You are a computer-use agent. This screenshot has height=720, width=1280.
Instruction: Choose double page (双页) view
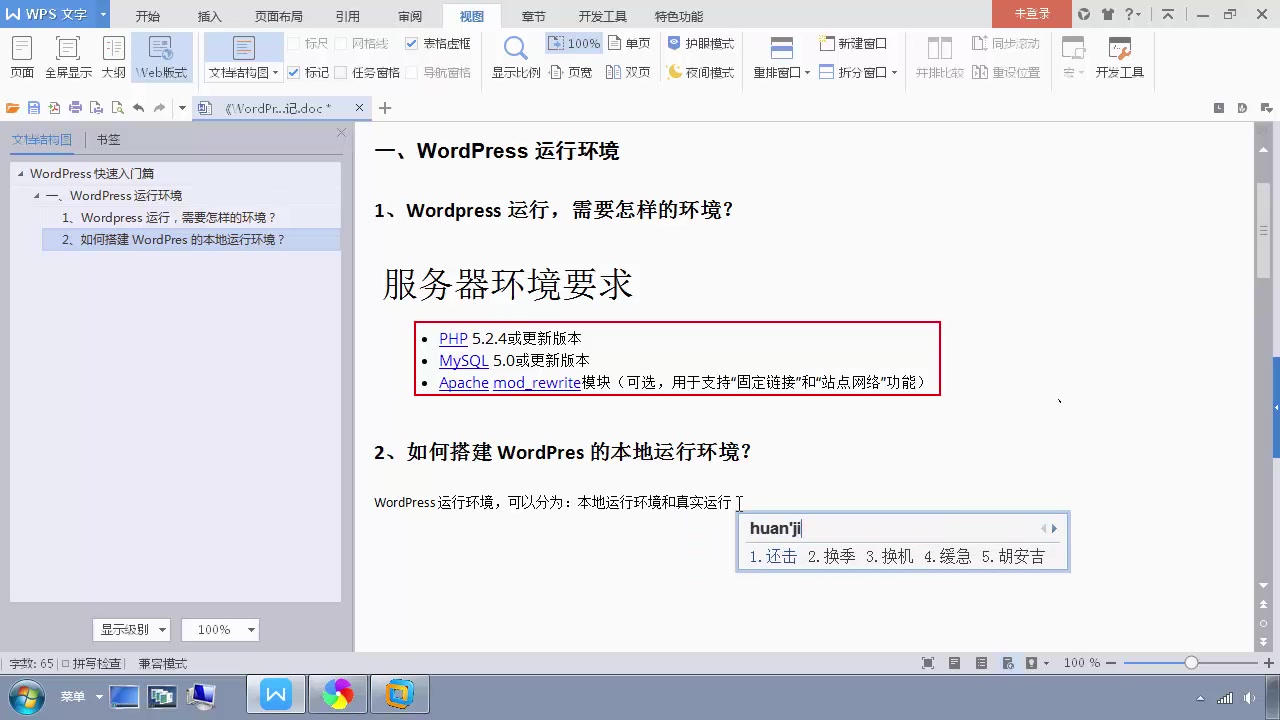[629, 72]
